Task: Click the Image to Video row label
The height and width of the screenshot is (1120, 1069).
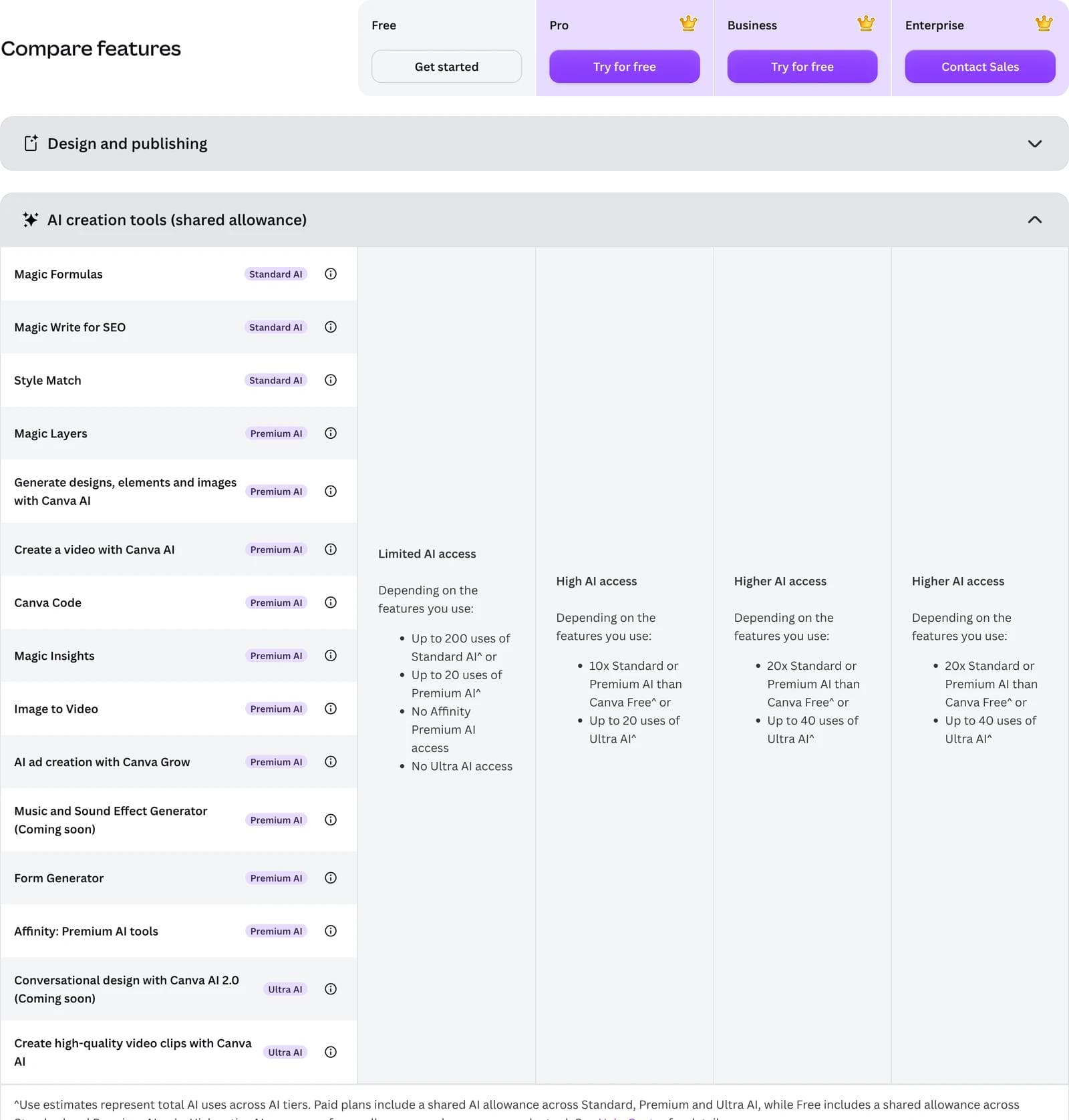Action: pos(55,709)
